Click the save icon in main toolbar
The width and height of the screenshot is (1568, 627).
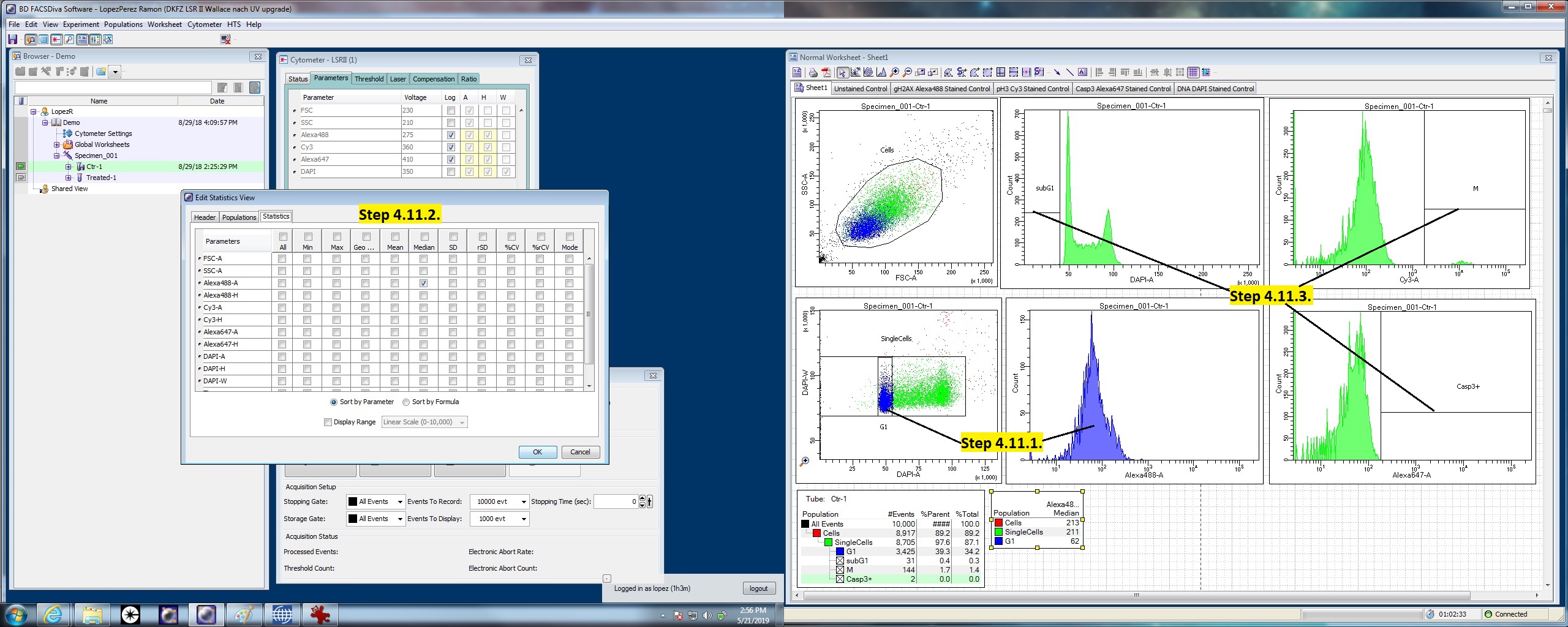tap(12, 40)
